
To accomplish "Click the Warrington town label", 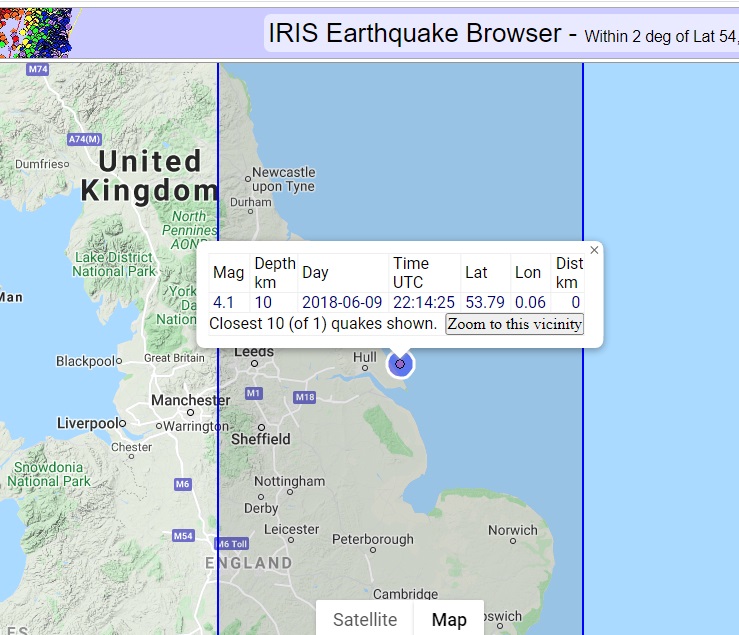I will pos(196,427).
